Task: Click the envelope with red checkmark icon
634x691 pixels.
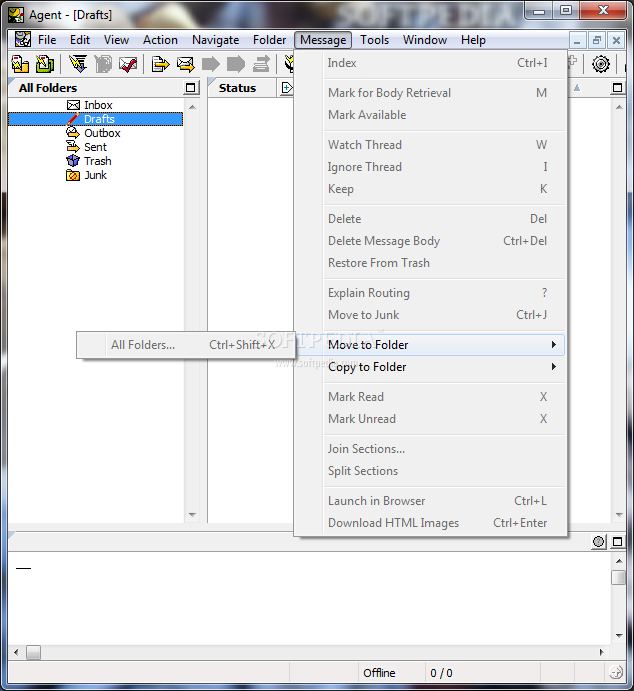Action: pos(128,64)
